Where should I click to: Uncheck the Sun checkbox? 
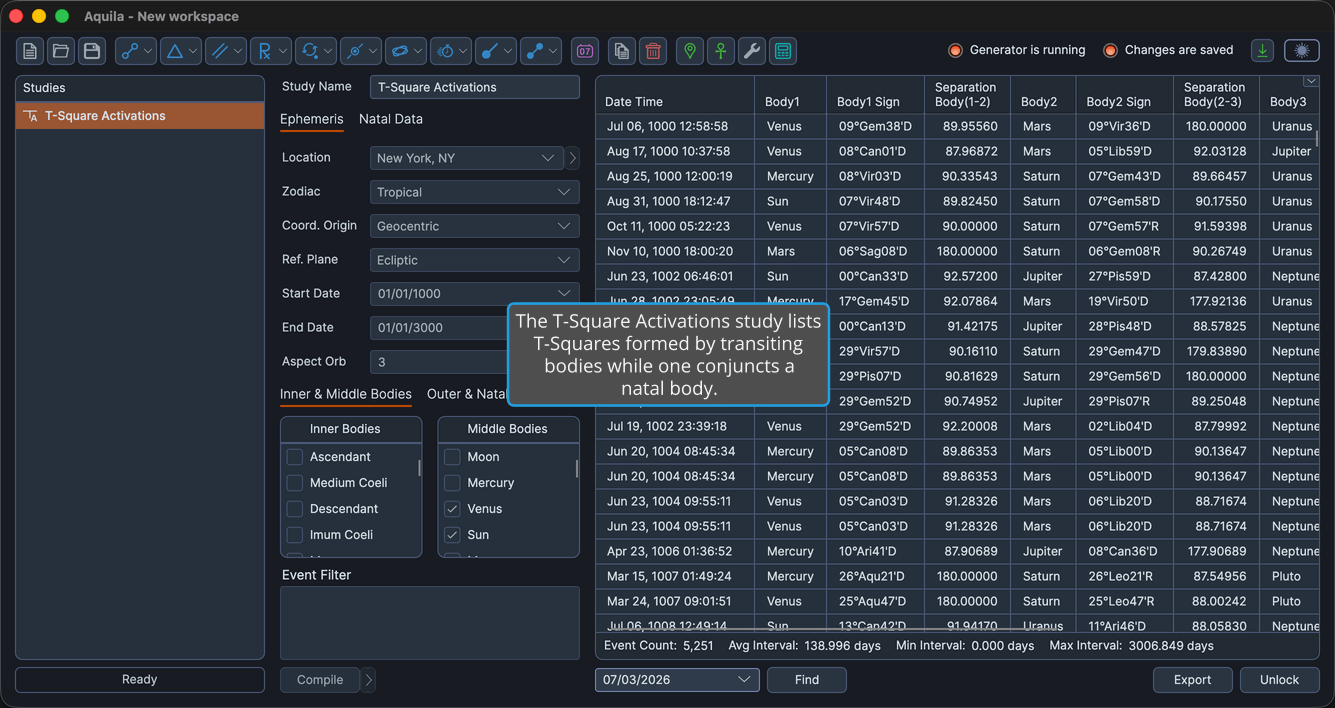click(452, 535)
